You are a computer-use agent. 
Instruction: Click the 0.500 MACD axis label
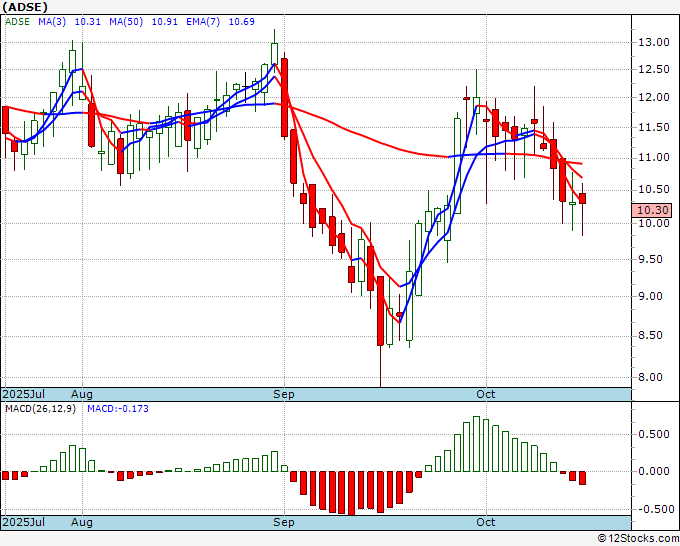654,435
